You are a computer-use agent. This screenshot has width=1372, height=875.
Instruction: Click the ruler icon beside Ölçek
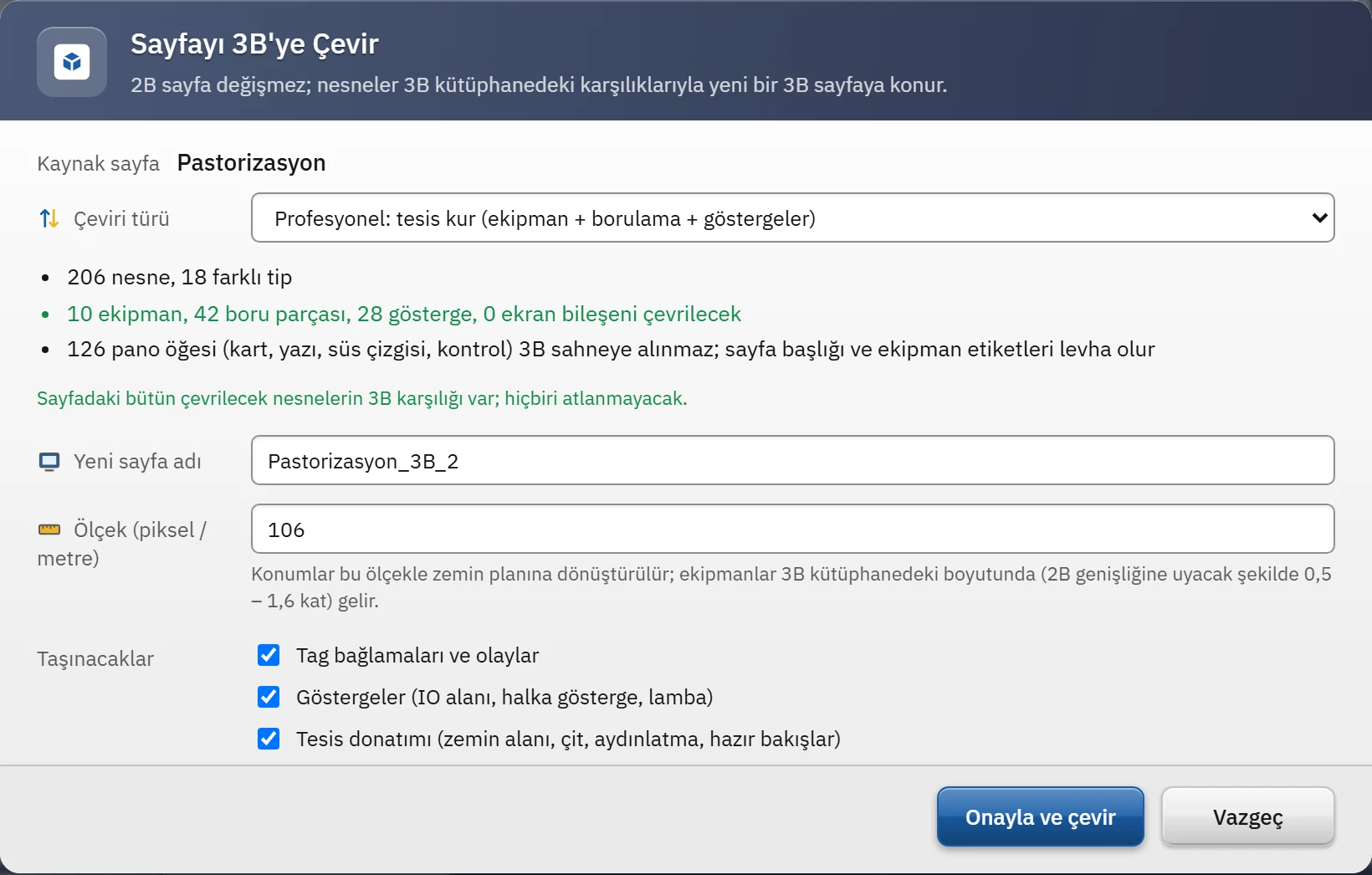click(x=49, y=530)
